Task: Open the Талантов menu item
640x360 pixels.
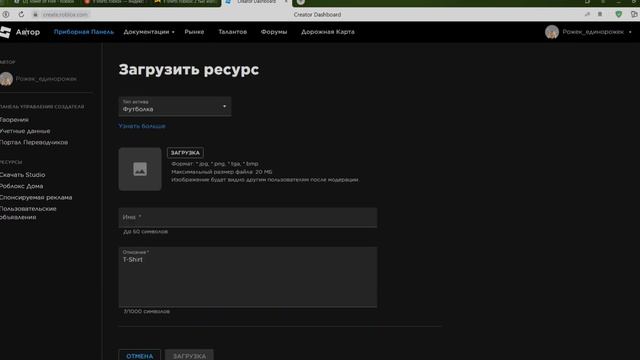Action: click(x=232, y=32)
